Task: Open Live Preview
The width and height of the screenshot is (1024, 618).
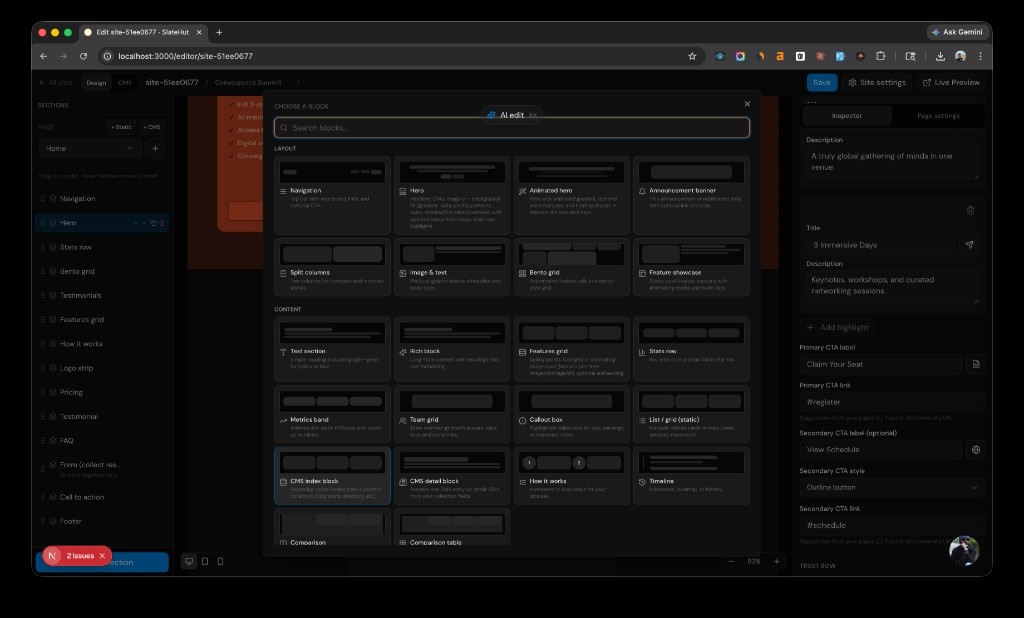Action: pyautogui.click(x=951, y=83)
